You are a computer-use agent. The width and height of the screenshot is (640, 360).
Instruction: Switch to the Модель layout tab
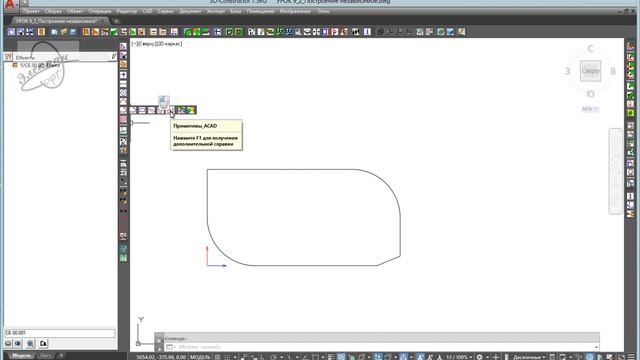21,356
